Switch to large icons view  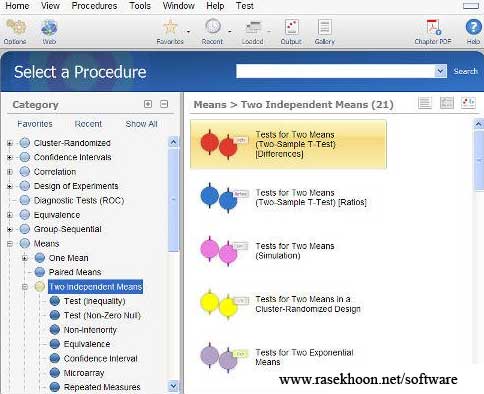pyautogui.click(x=468, y=103)
